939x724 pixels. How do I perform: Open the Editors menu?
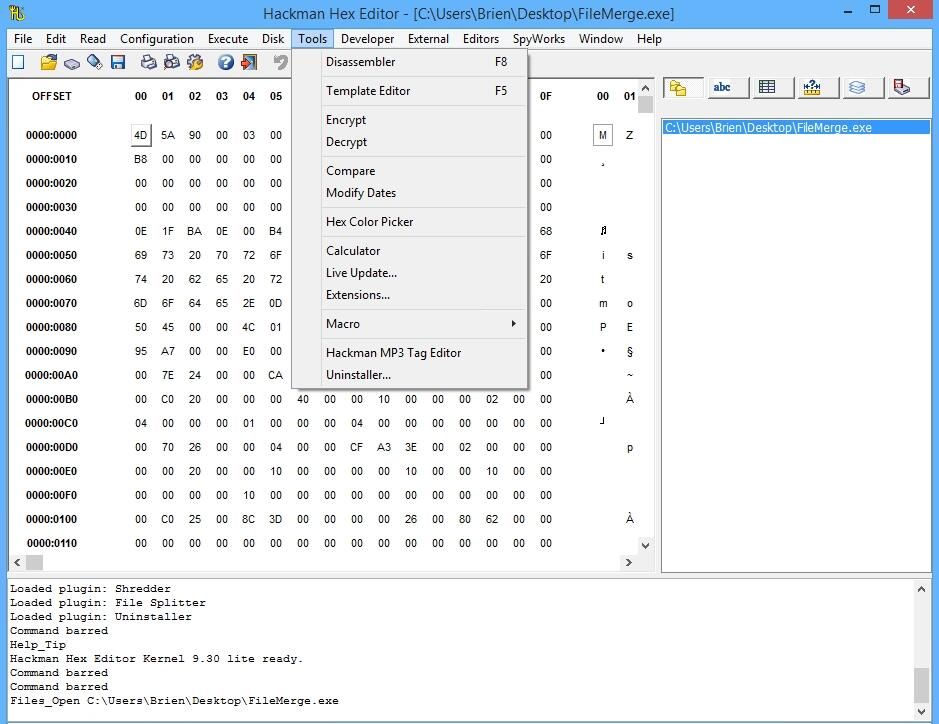480,39
